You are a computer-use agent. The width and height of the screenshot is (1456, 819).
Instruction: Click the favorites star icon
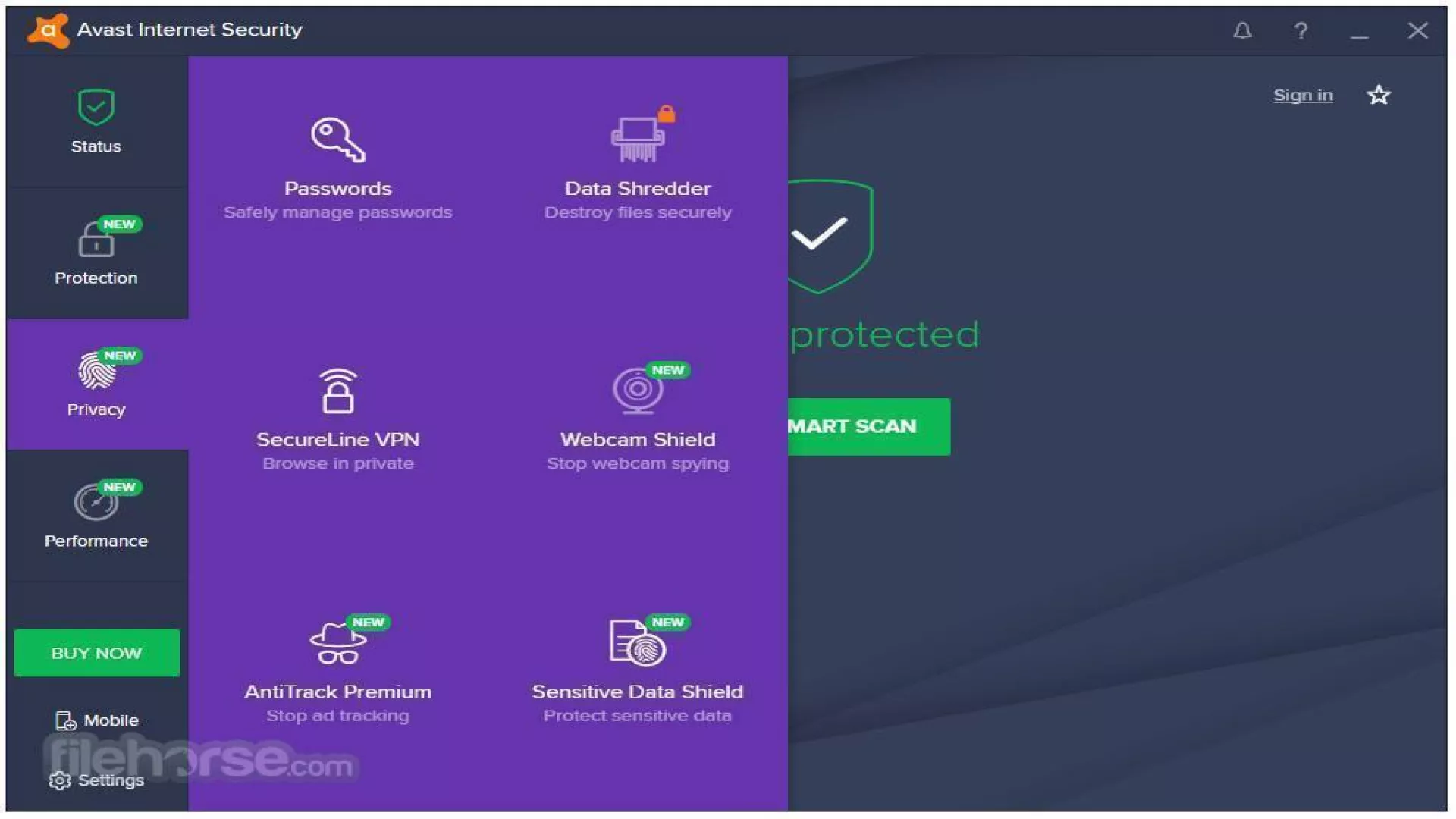pyautogui.click(x=1378, y=96)
